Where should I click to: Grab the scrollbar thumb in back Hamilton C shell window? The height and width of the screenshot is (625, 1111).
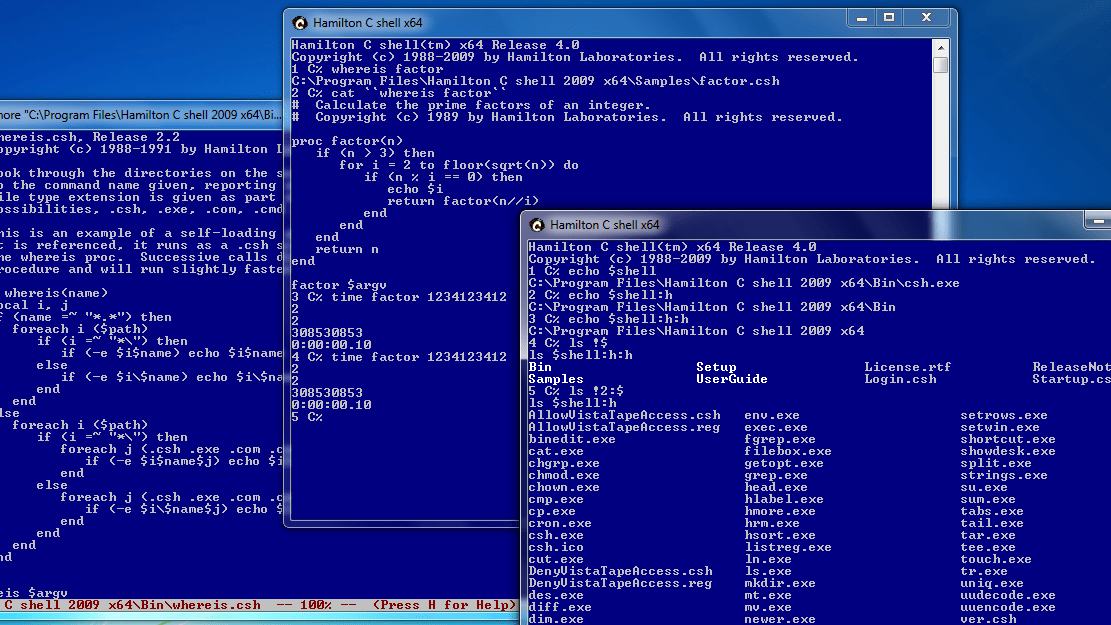point(941,64)
